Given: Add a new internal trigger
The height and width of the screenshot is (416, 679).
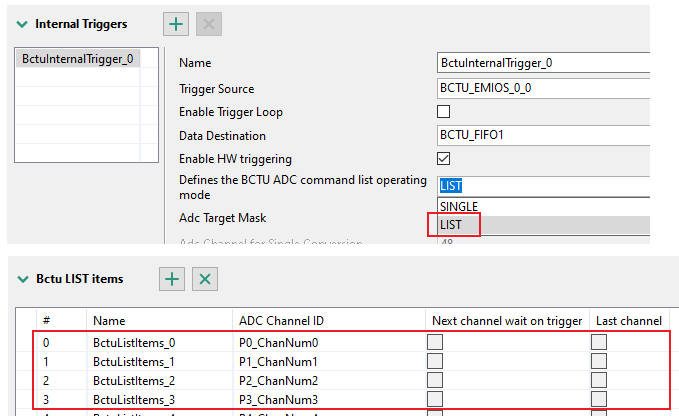Looking at the screenshot, I should coord(176,23).
